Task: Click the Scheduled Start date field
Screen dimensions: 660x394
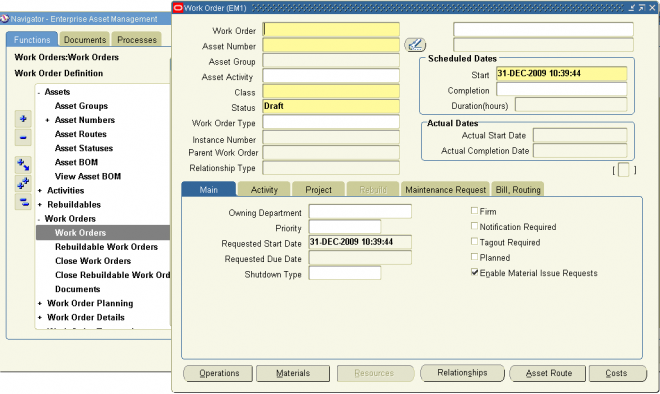Action: [x=562, y=74]
